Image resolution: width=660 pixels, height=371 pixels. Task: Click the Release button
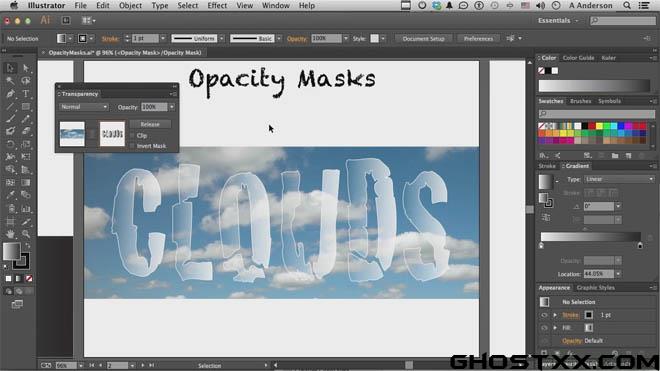(150, 124)
